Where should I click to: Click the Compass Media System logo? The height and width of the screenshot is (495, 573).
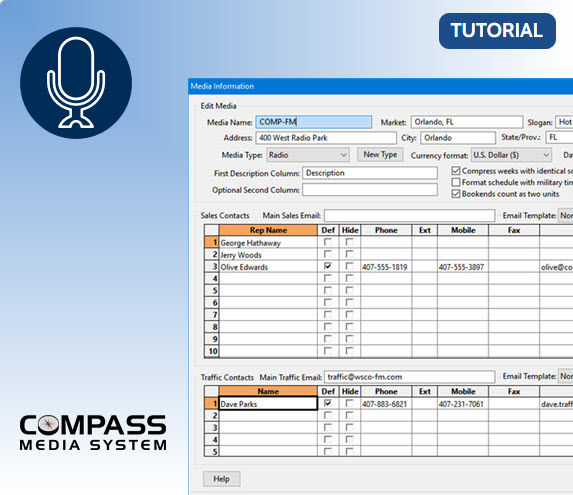[93, 433]
